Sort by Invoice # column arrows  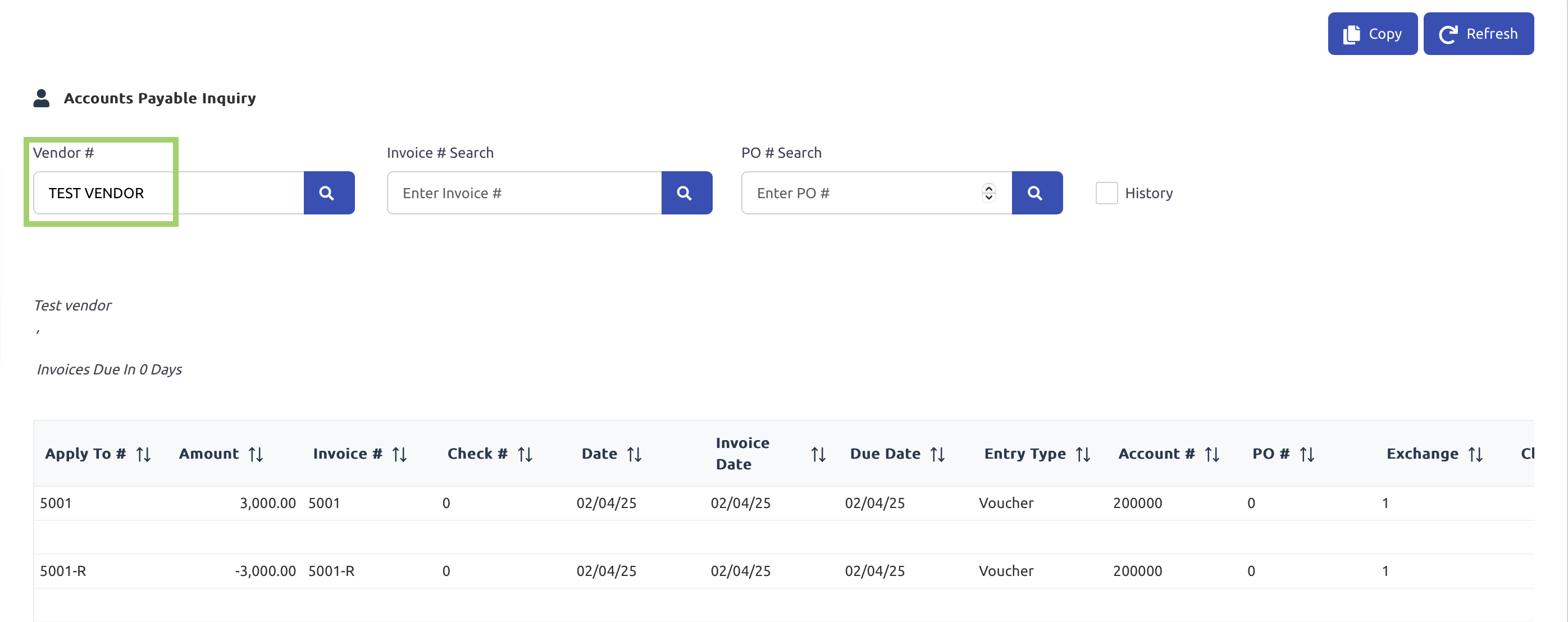click(399, 454)
